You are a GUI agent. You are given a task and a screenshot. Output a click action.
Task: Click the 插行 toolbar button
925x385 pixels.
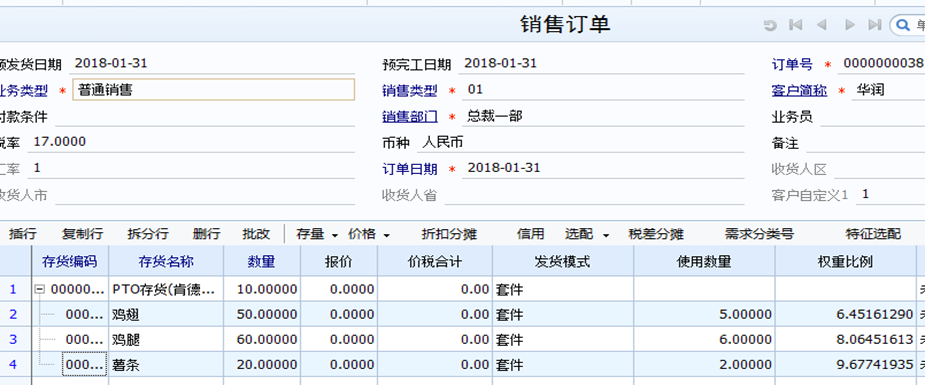pos(22,234)
